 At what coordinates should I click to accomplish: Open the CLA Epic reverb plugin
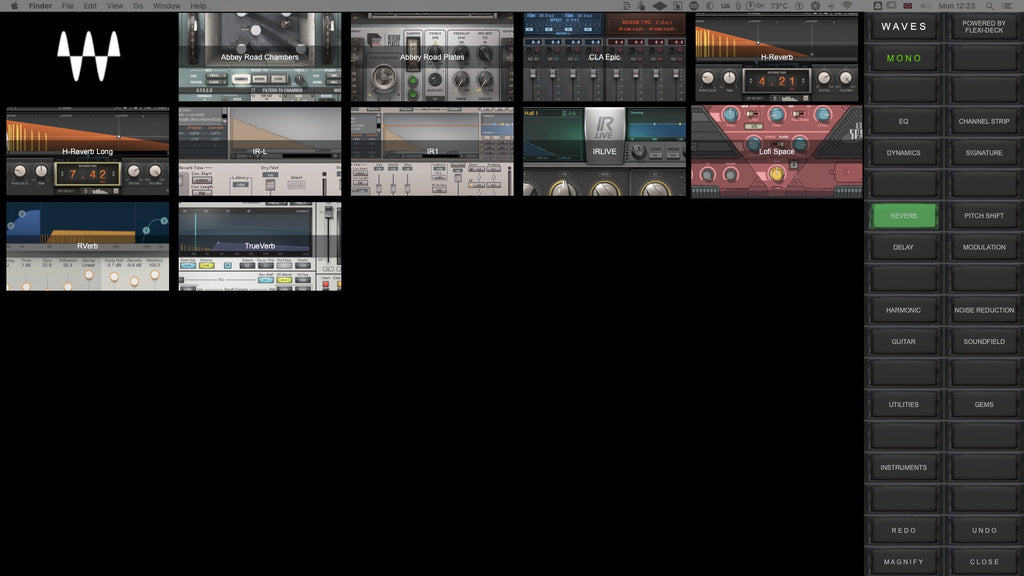click(604, 57)
